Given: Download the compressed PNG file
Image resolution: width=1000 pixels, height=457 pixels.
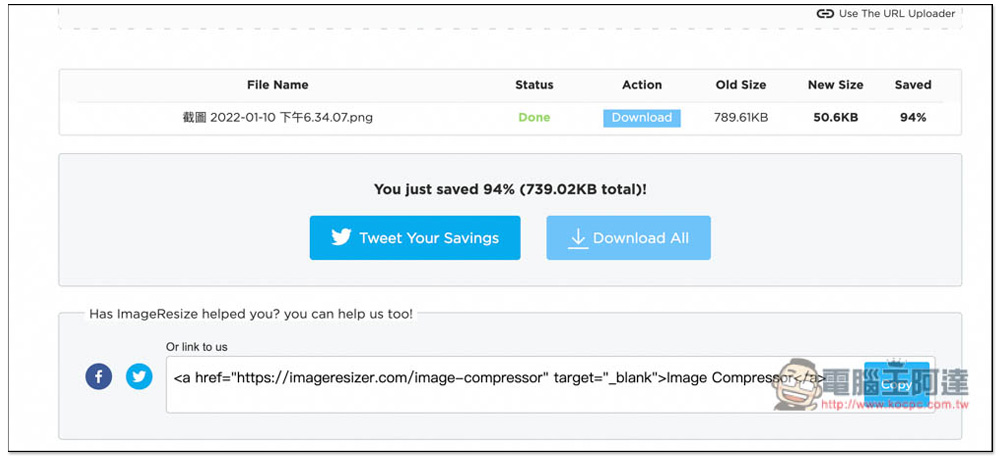Looking at the screenshot, I should coord(642,118).
